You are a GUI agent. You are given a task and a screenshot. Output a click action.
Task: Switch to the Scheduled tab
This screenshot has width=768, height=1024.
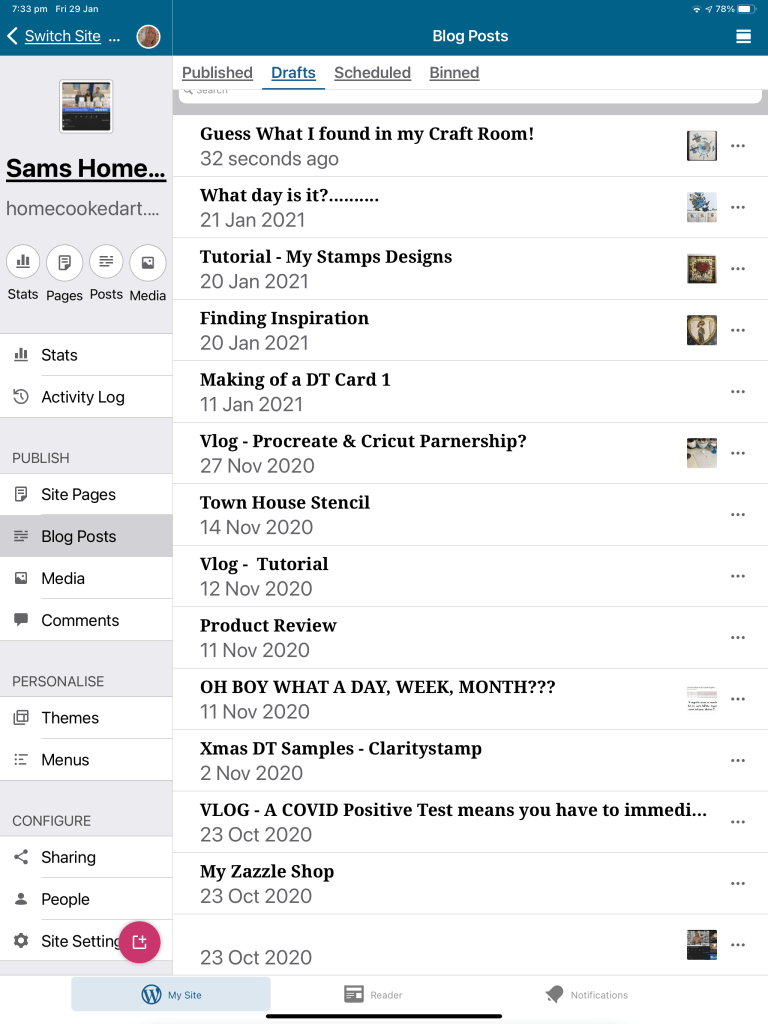point(372,72)
